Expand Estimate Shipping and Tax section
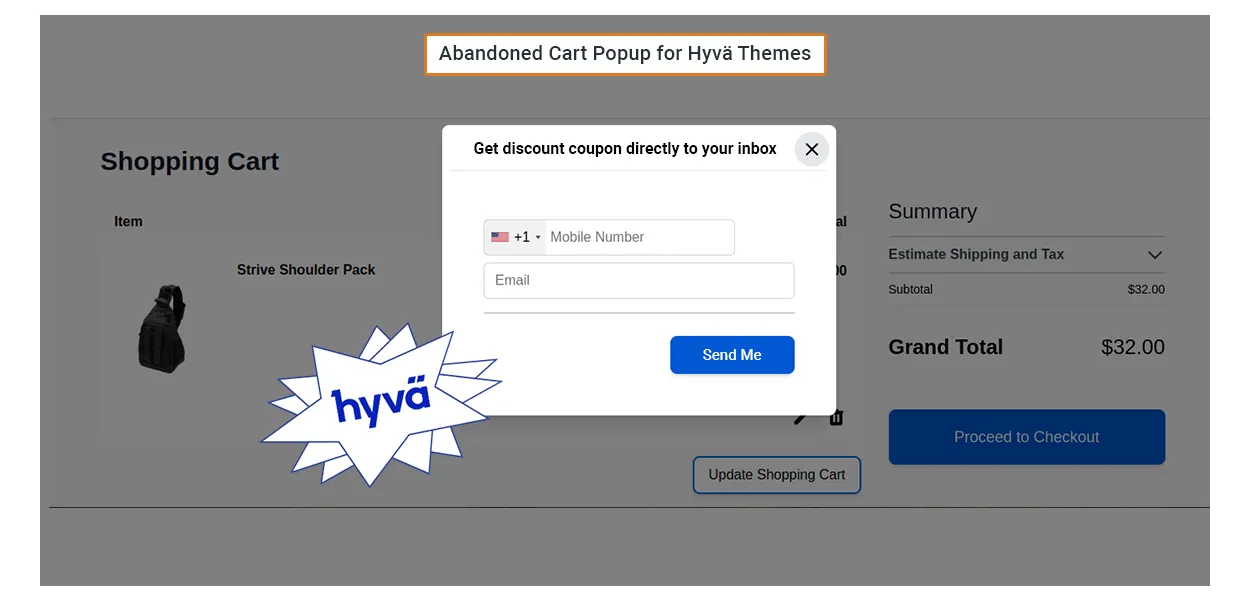The height and width of the screenshot is (600, 1250). point(976,255)
